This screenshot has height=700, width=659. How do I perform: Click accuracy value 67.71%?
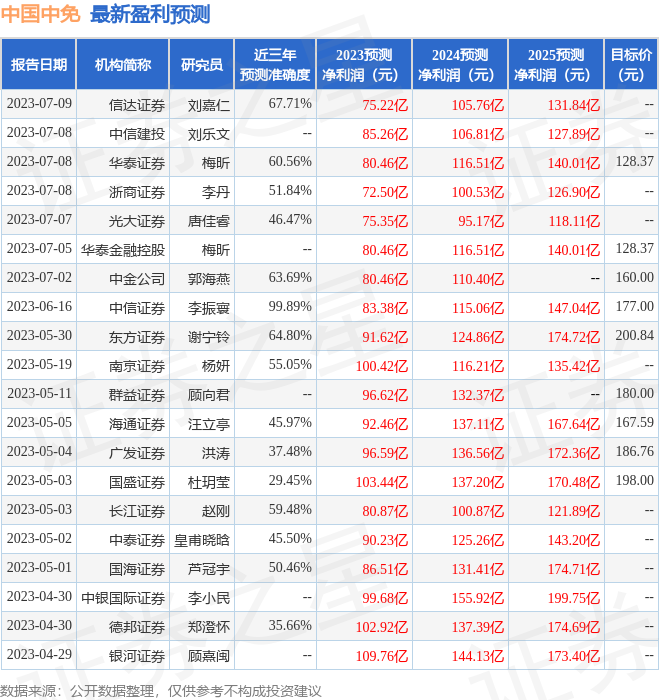tap(290, 103)
